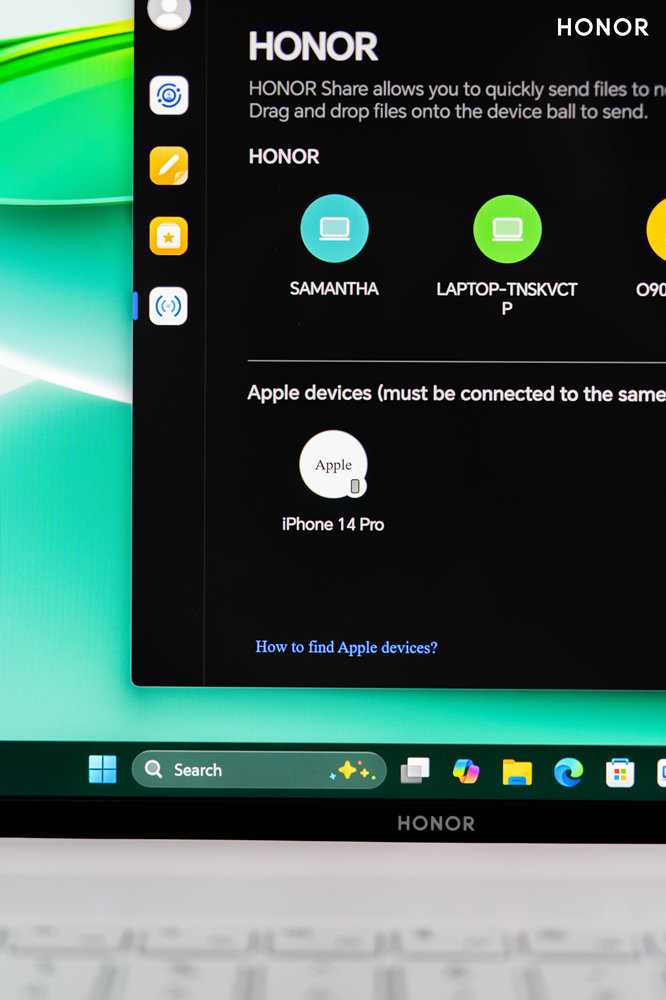Screen dimensions: 666x1000
Task: Click the phone badge on Apple device icon
Action: [355, 487]
